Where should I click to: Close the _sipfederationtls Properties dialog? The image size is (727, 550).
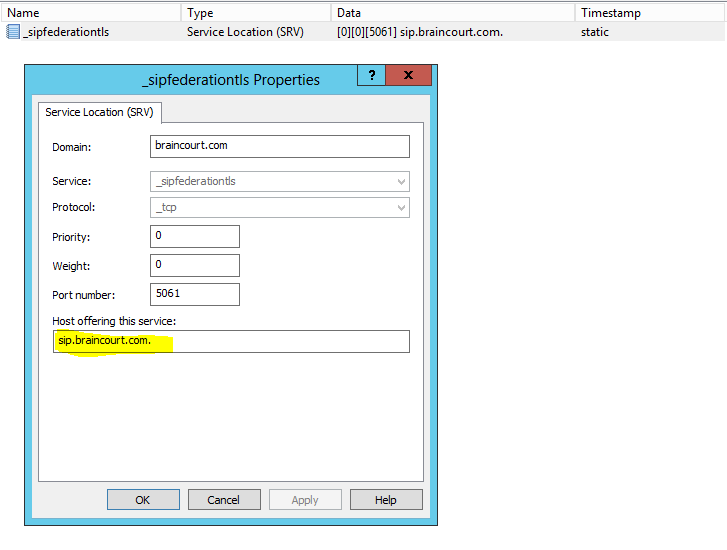[408, 75]
